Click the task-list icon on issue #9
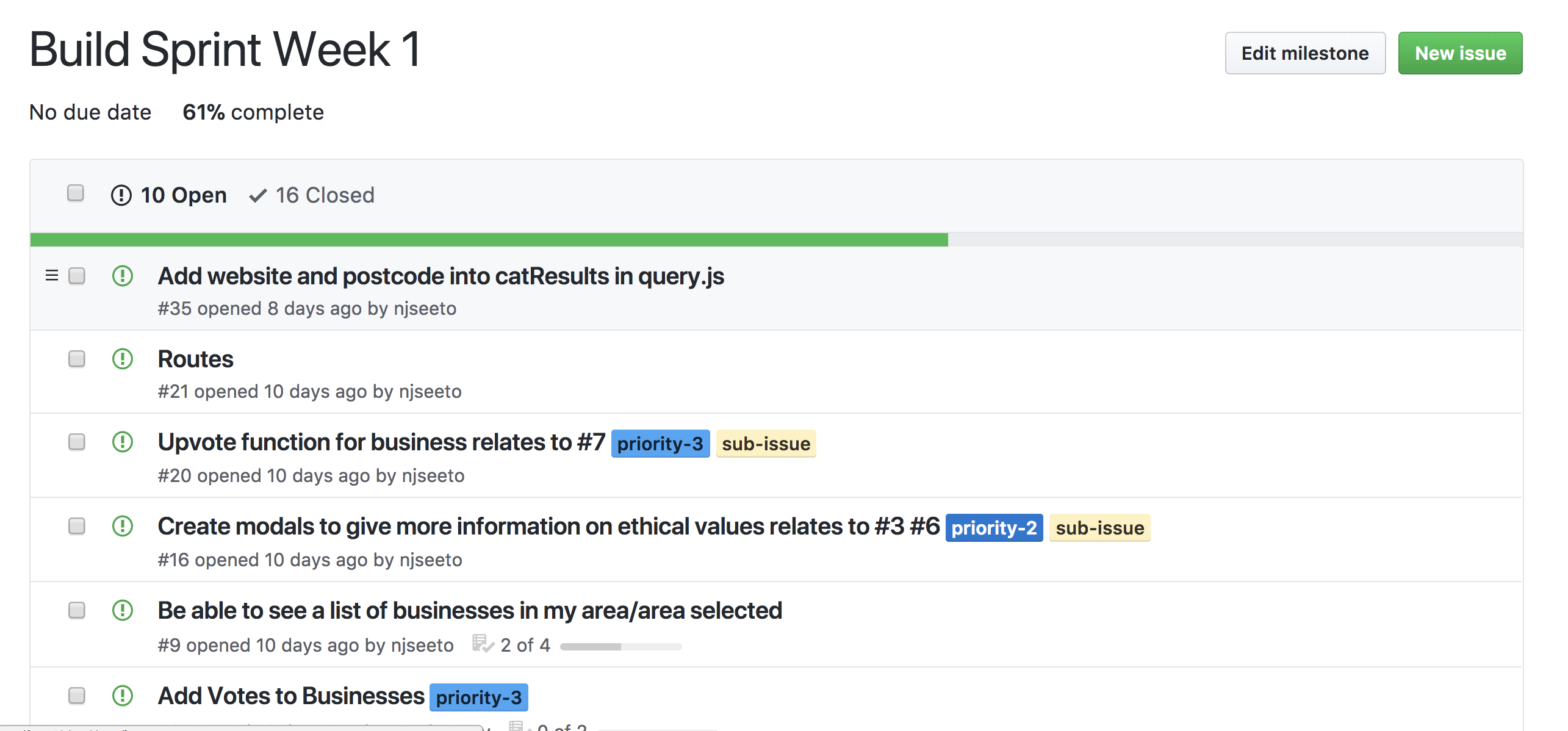 coord(482,644)
